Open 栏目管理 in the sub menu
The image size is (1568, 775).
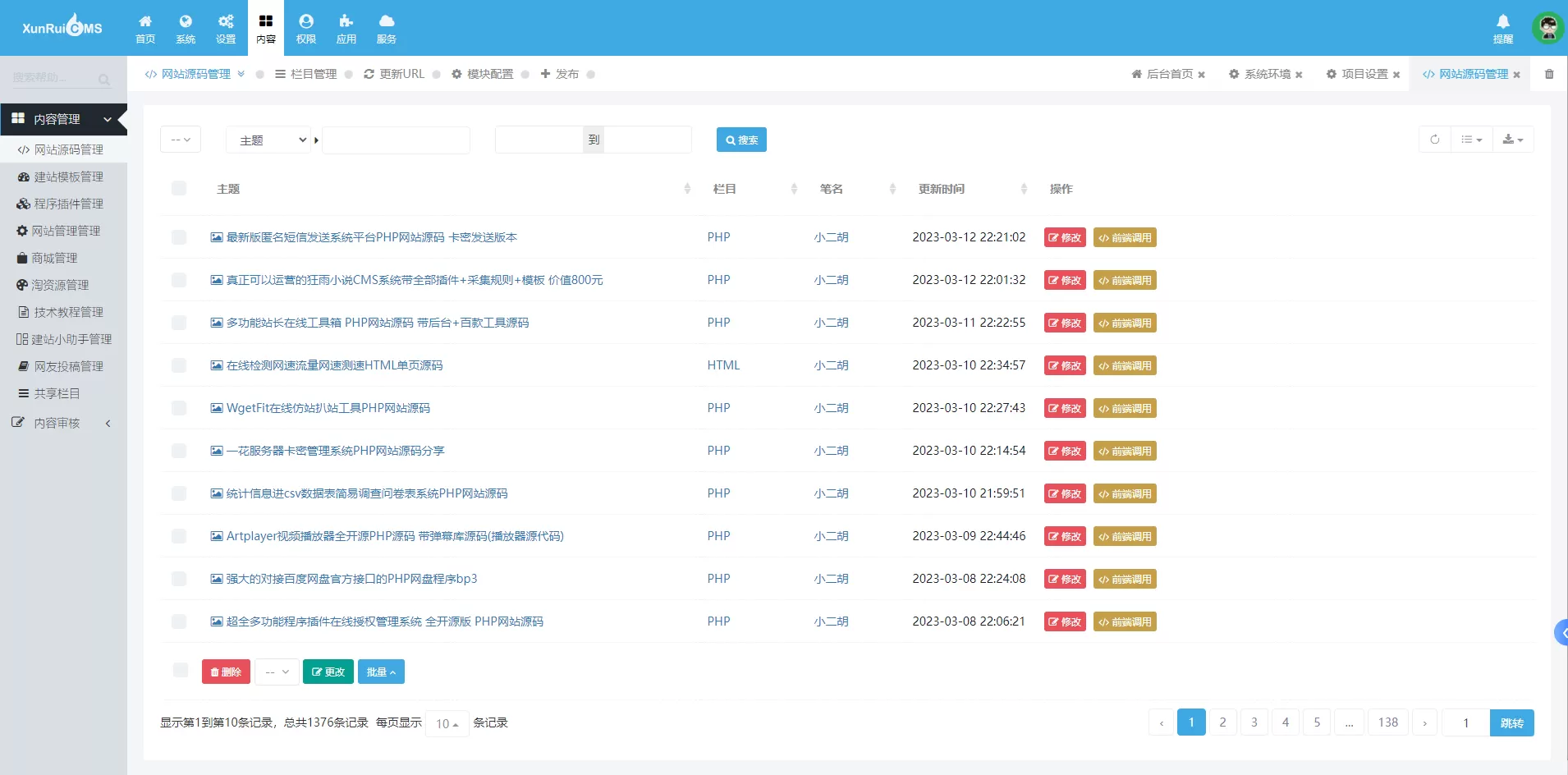[x=306, y=74]
